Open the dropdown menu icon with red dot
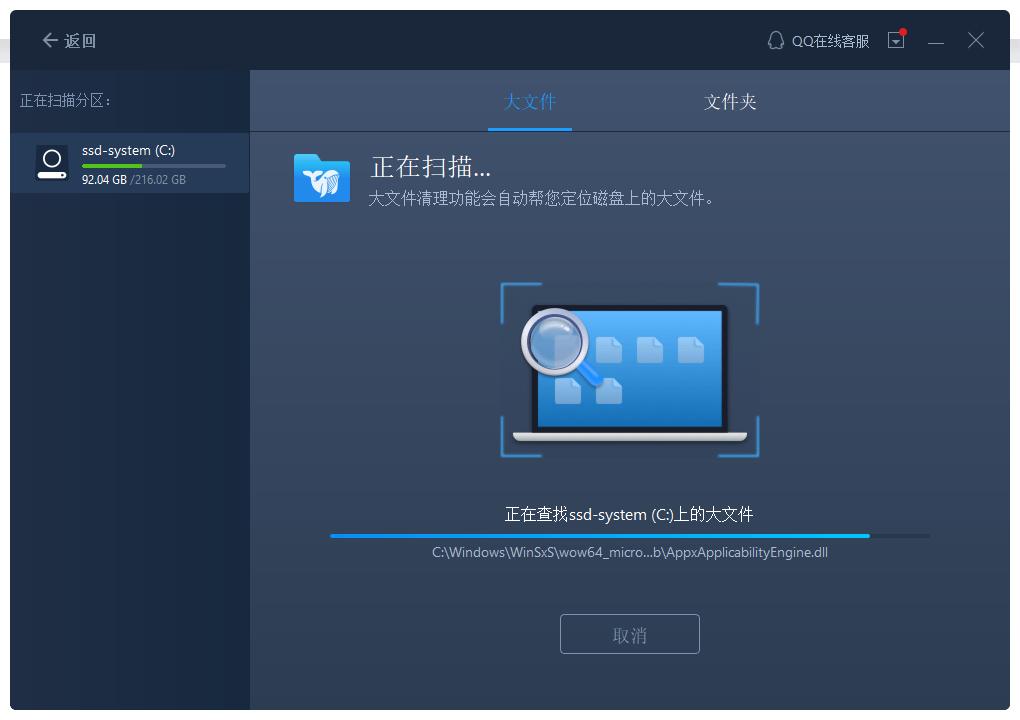The width and height of the screenshot is (1020, 720). [x=896, y=41]
